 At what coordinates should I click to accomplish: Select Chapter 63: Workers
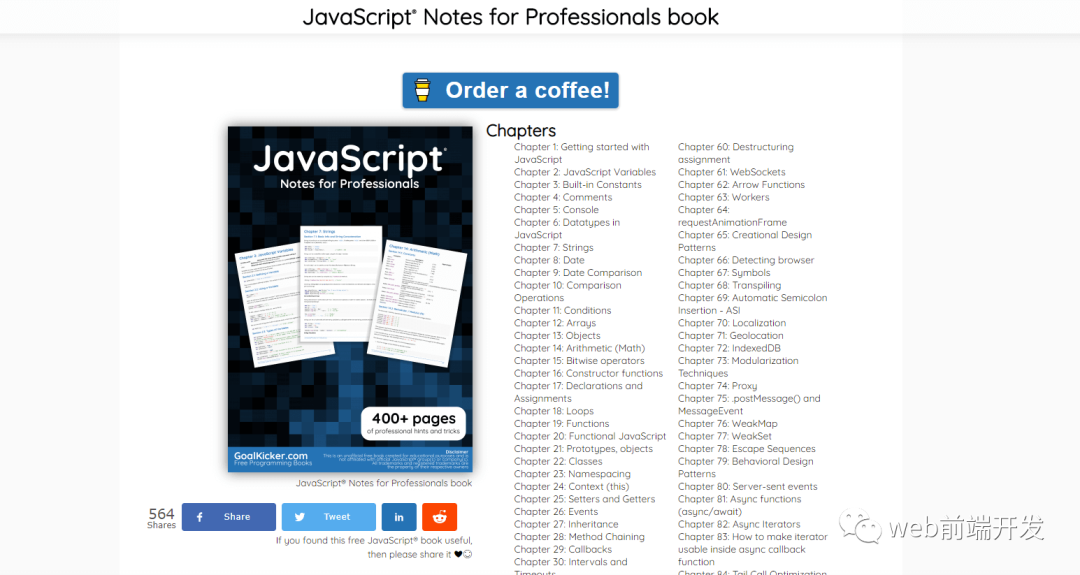click(x=724, y=197)
